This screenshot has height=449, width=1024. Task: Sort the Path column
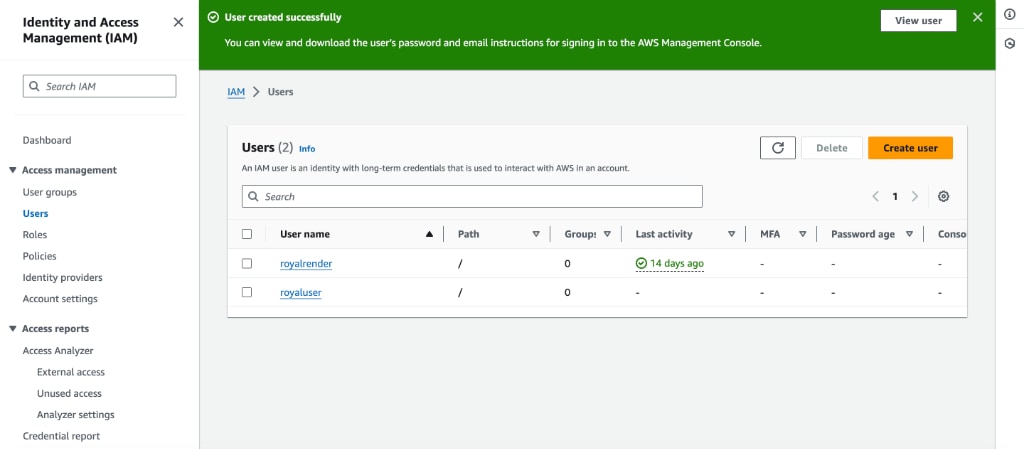(x=536, y=234)
